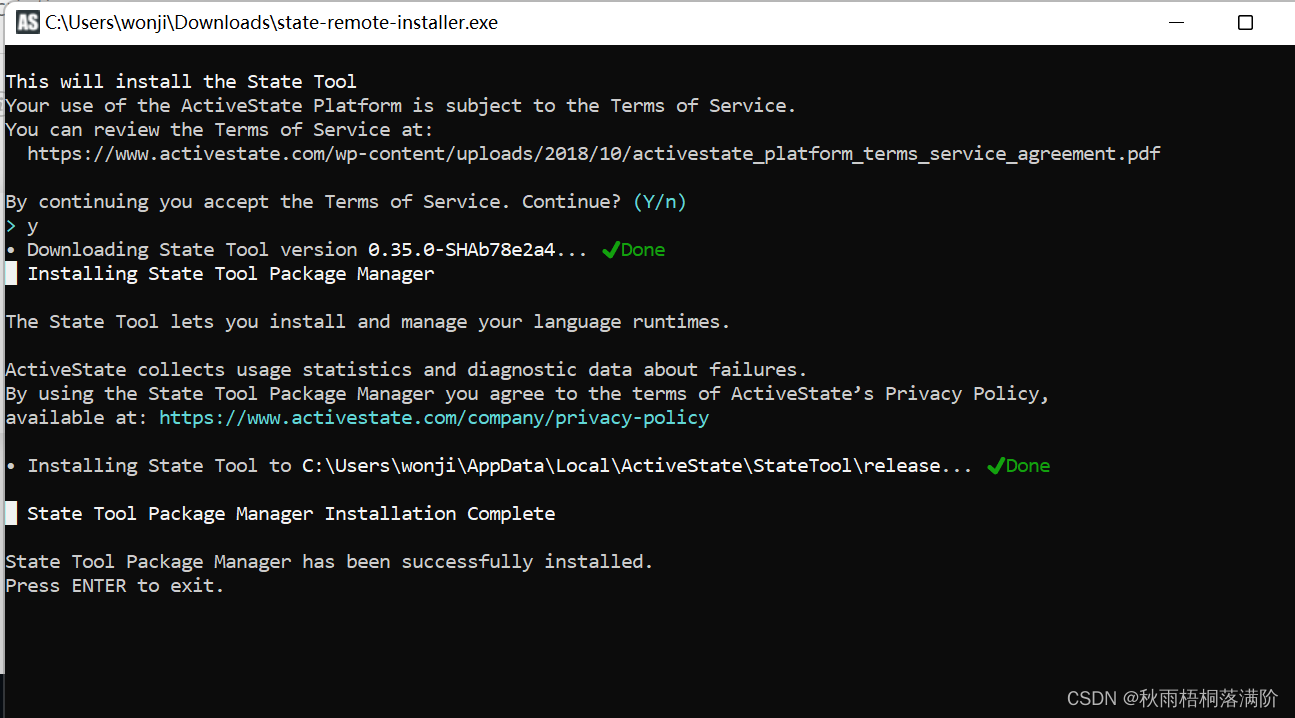
Task: Click version text 0.35.0-SHAb78e2a4
Action: pyautogui.click(x=461, y=250)
